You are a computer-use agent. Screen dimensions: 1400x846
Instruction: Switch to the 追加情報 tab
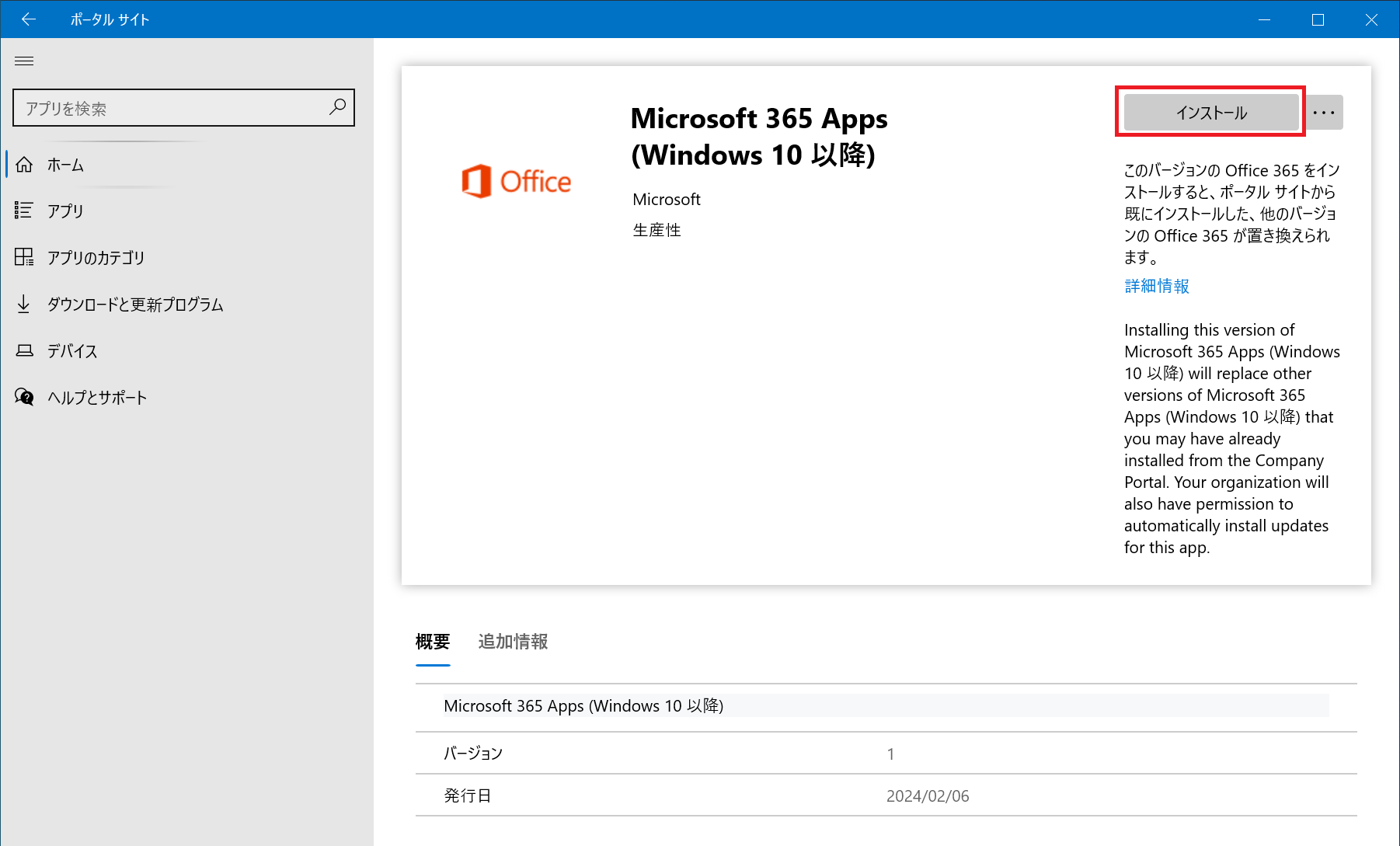pyautogui.click(x=513, y=642)
